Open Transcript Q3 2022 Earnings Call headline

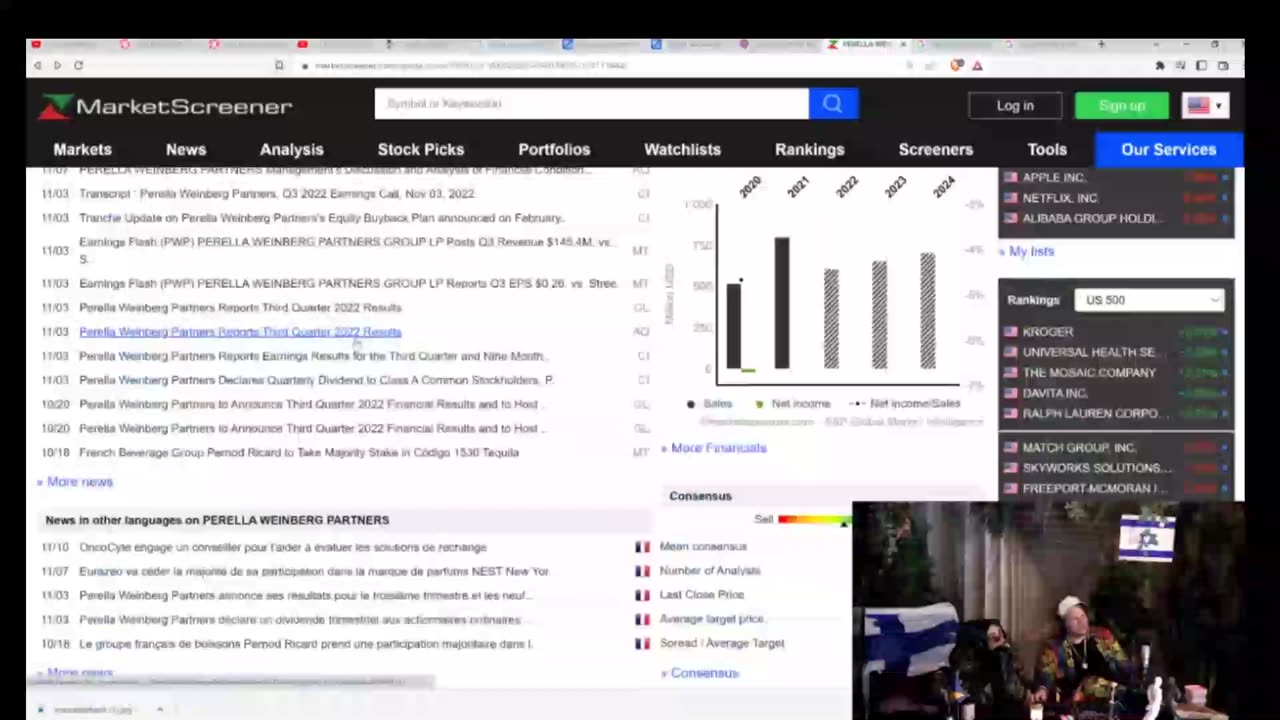click(x=277, y=194)
